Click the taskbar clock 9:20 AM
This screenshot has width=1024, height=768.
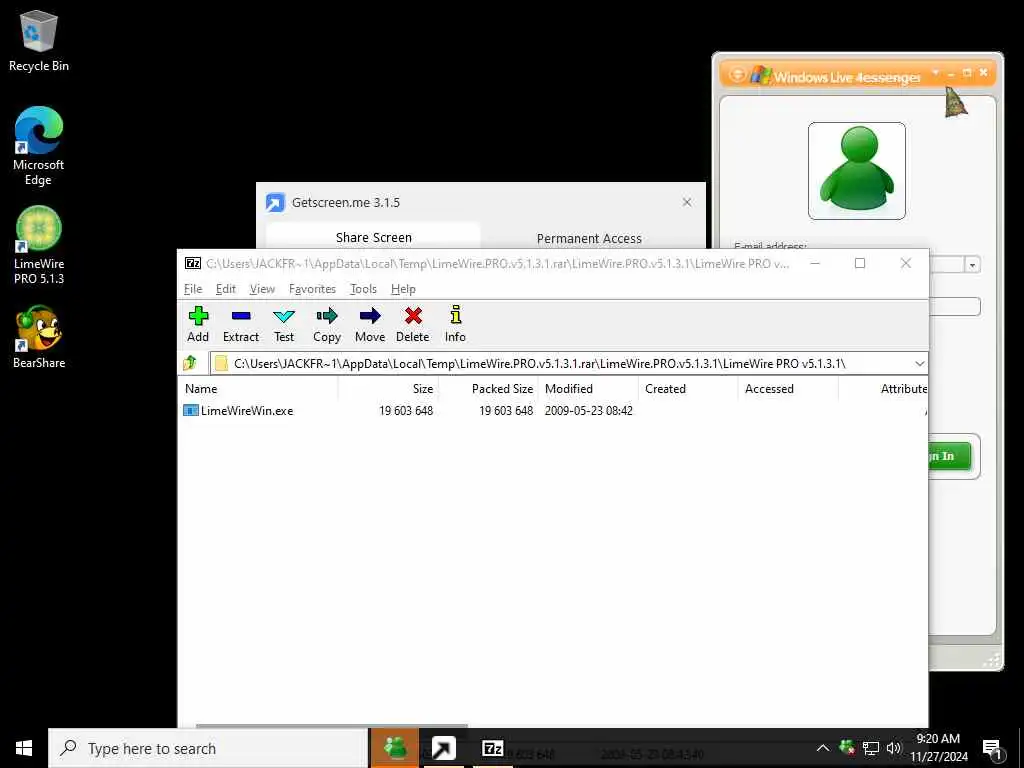click(x=938, y=739)
